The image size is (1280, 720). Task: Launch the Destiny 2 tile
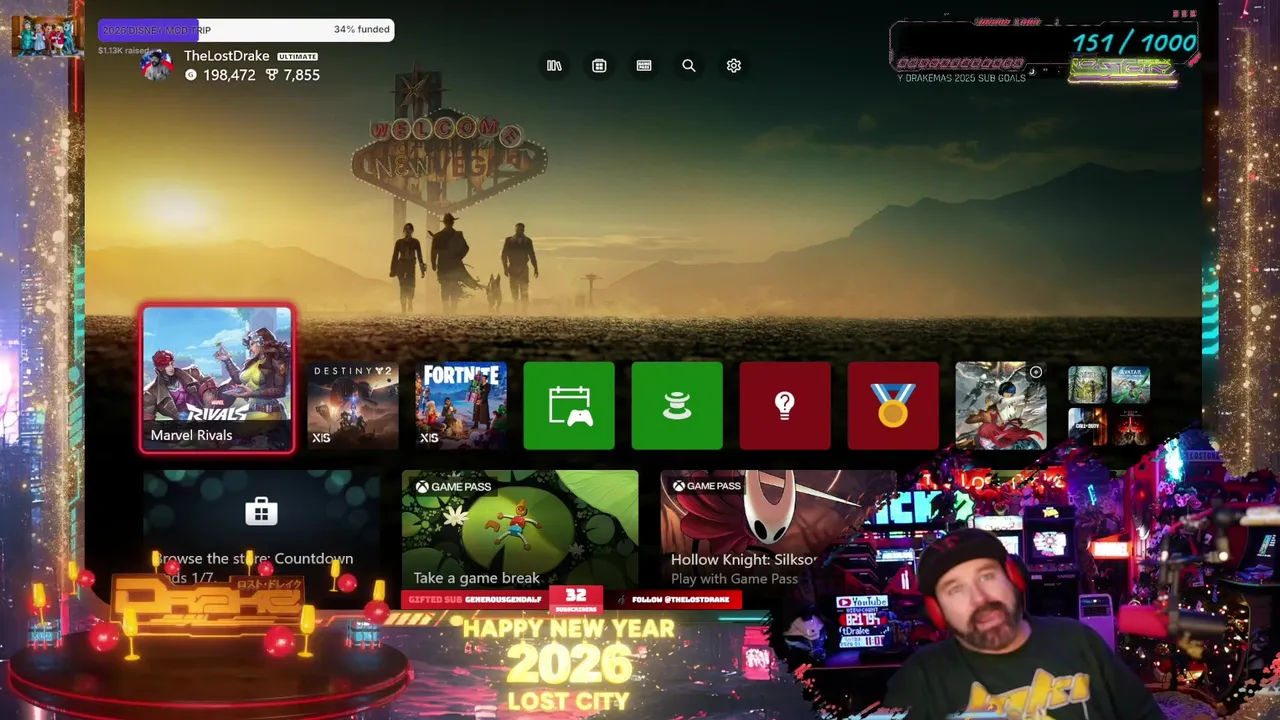coord(353,406)
